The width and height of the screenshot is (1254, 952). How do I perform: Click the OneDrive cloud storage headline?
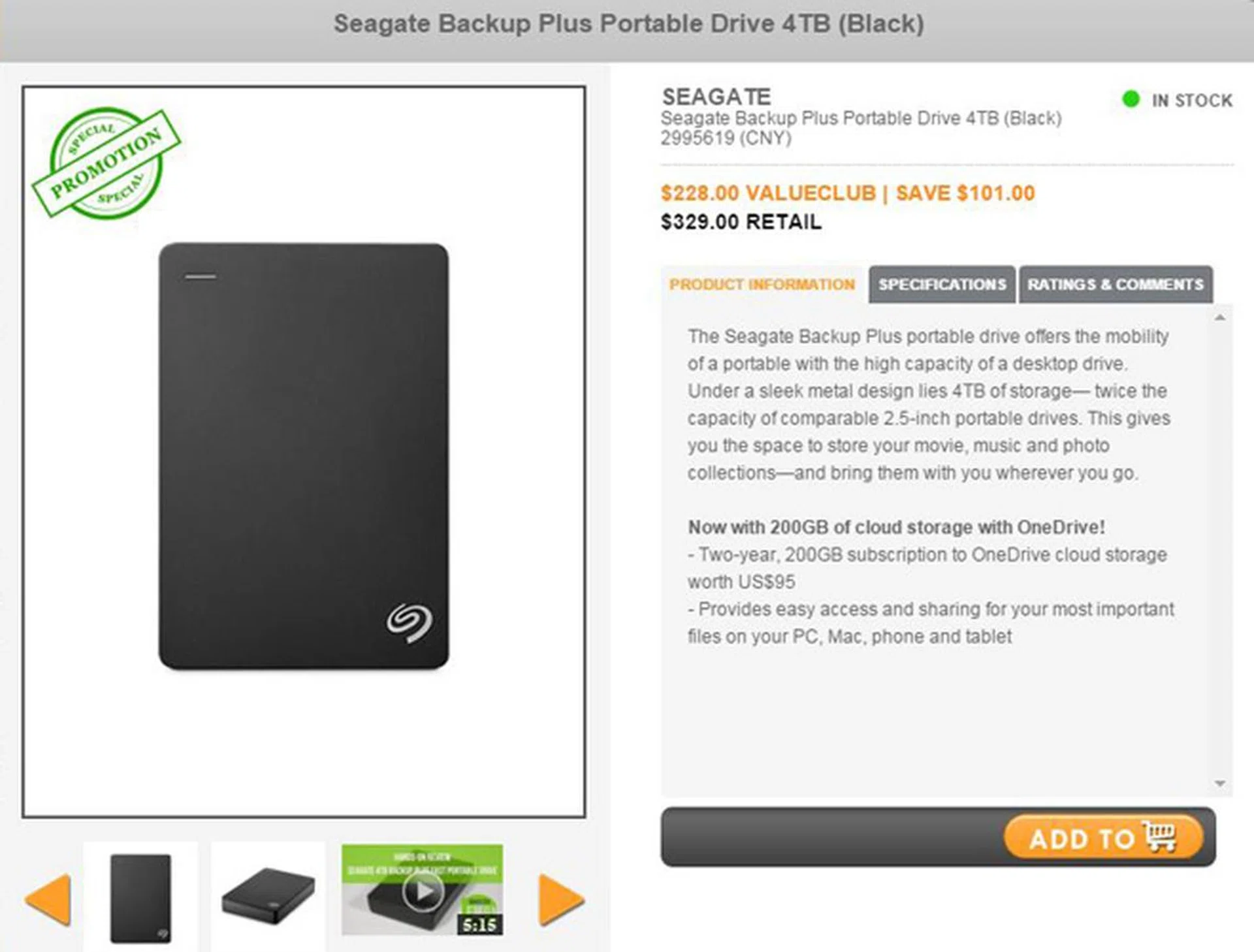click(895, 527)
